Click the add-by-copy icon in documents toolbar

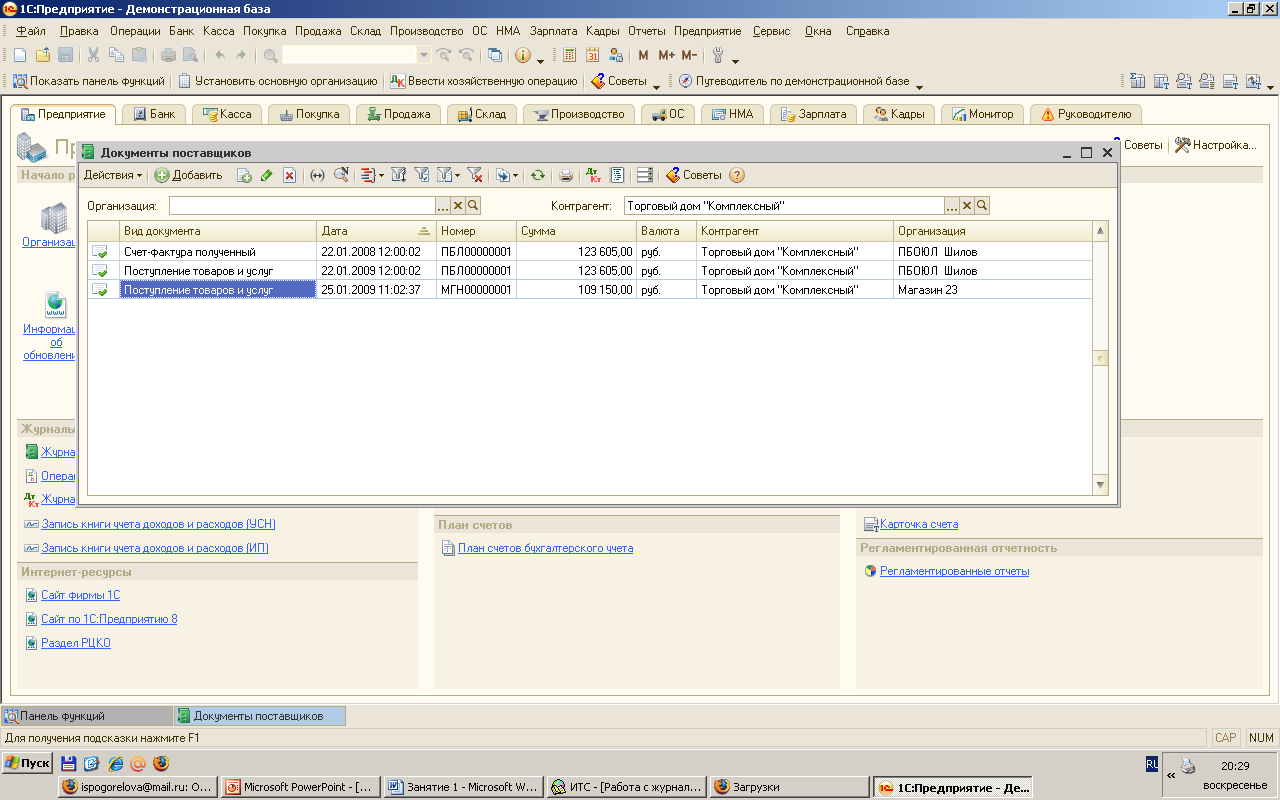[244, 175]
